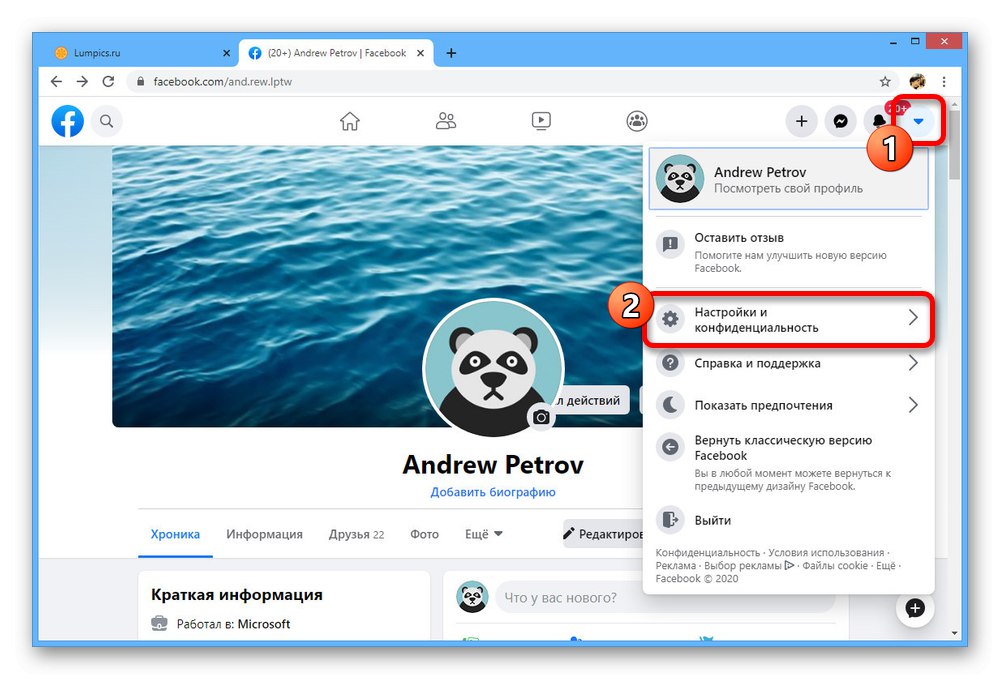The height and width of the screenshot is (679, 1000).
Task: Click the gear icon for settings
Action: click(x=670, y=319)
